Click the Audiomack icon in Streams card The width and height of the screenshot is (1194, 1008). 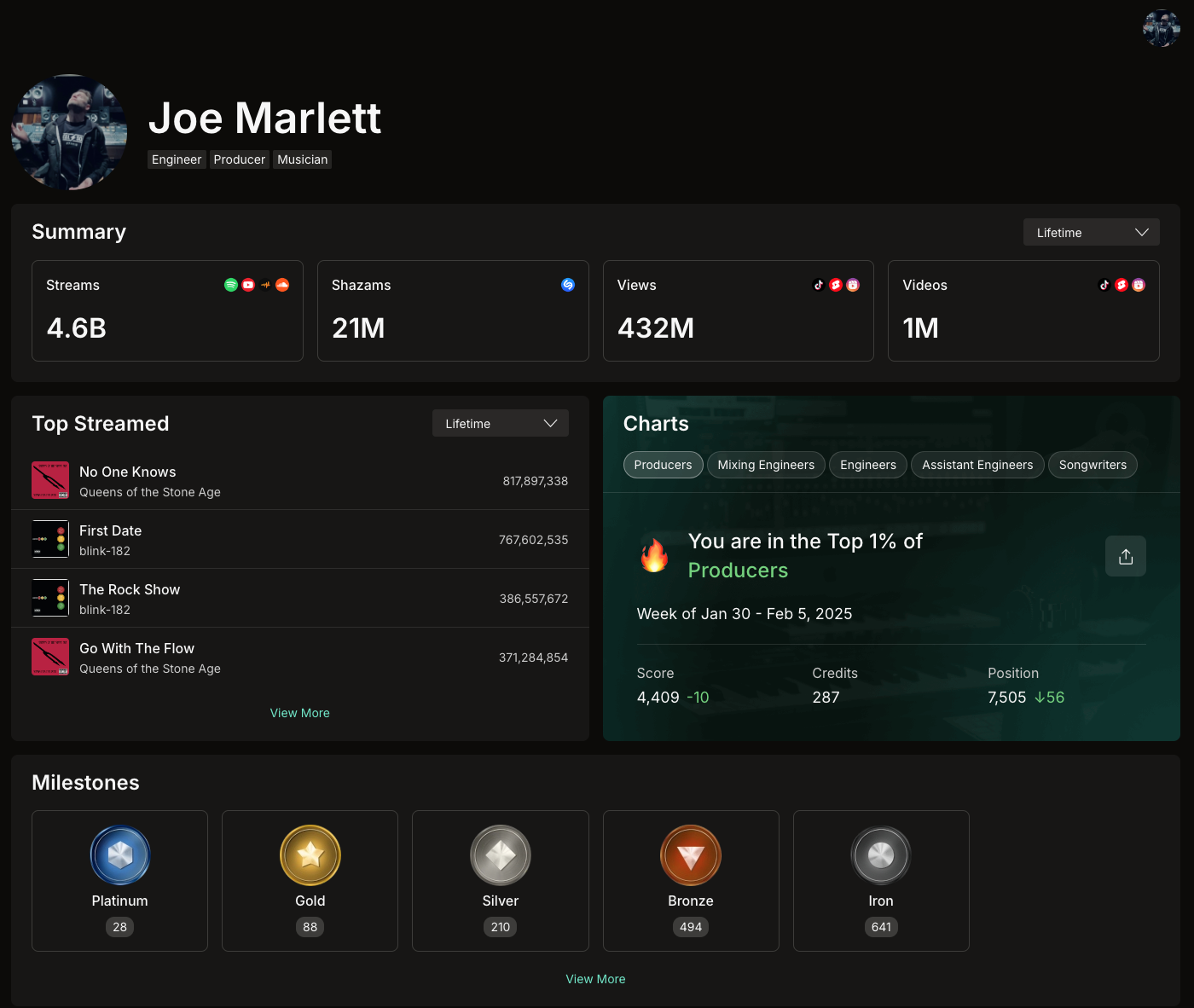tap(265, 285)
